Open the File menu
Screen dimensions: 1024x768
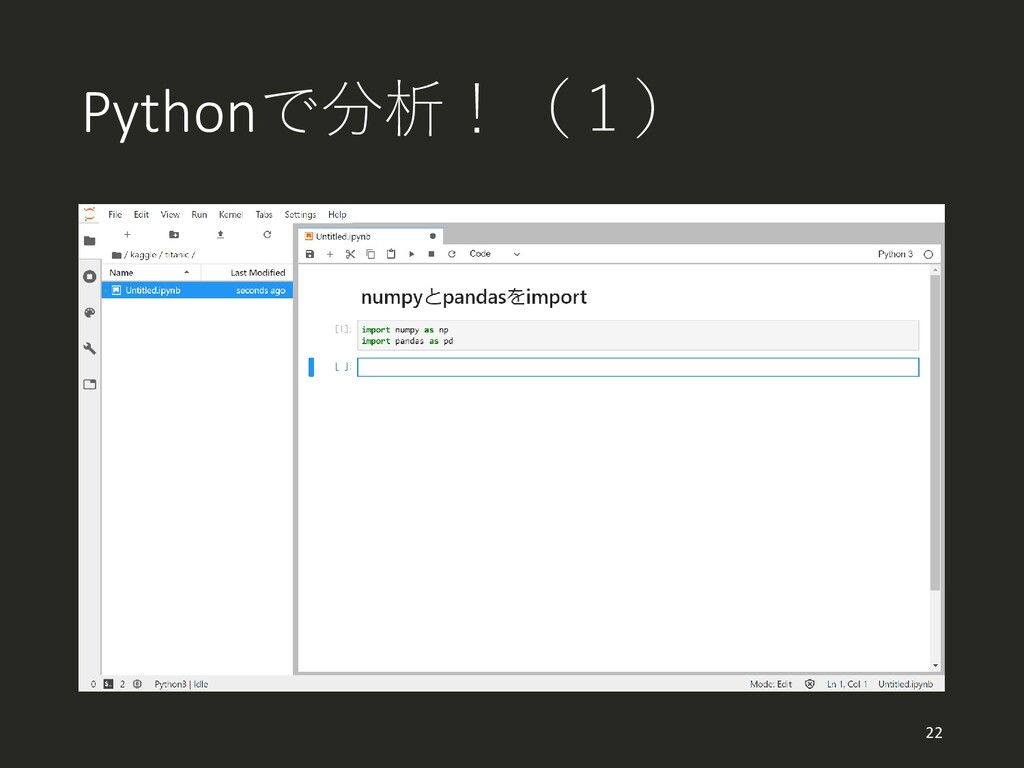pyautogui.click(x=115, y=214)
